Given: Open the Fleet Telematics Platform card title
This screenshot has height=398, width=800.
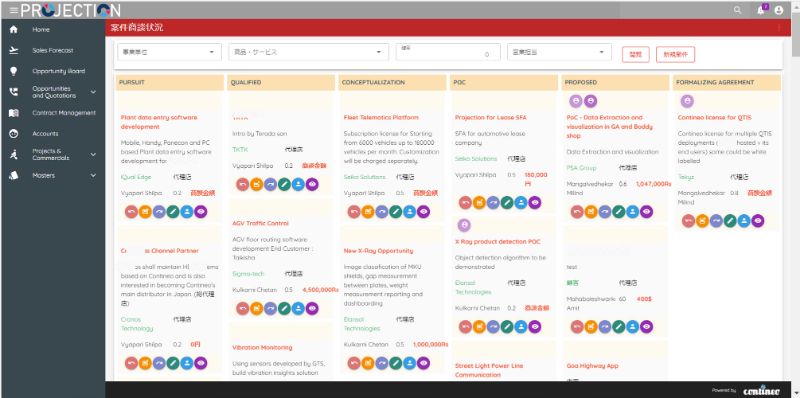Looking at the screenshot, I should click(x=381, y=117).
